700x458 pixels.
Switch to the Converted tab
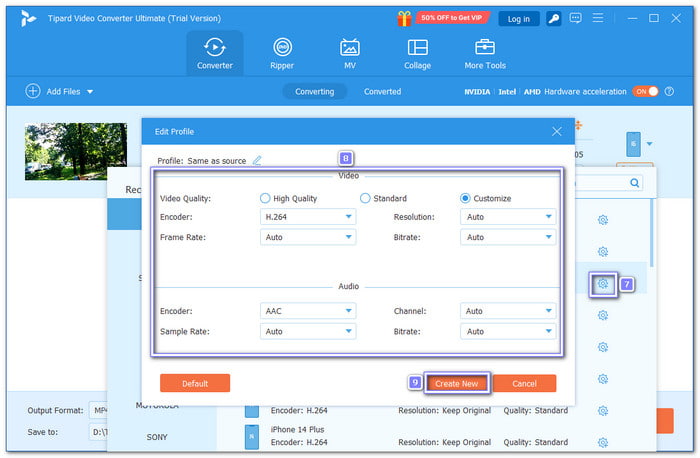[x=382, y=91]
